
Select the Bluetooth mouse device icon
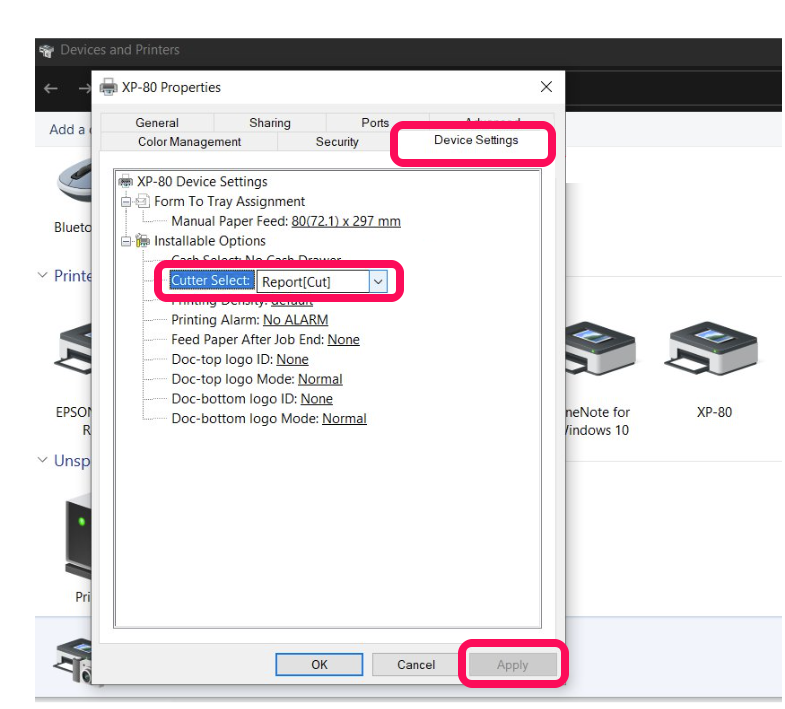point(74,180)
